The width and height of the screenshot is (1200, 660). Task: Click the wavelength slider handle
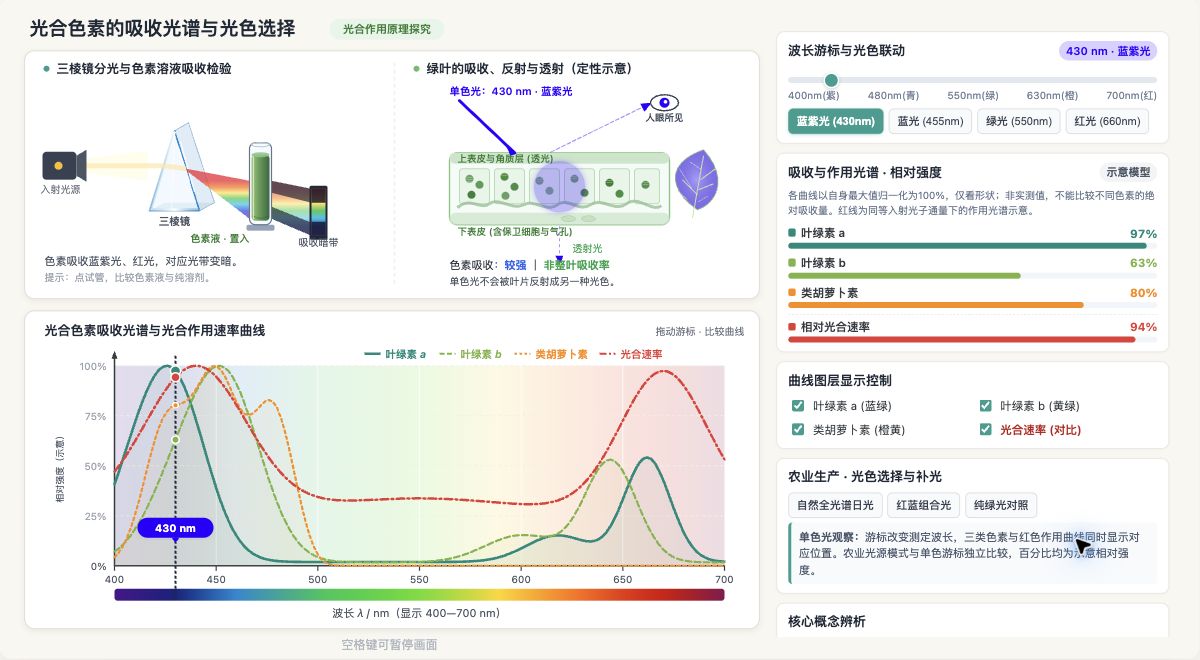click(830, 80)
